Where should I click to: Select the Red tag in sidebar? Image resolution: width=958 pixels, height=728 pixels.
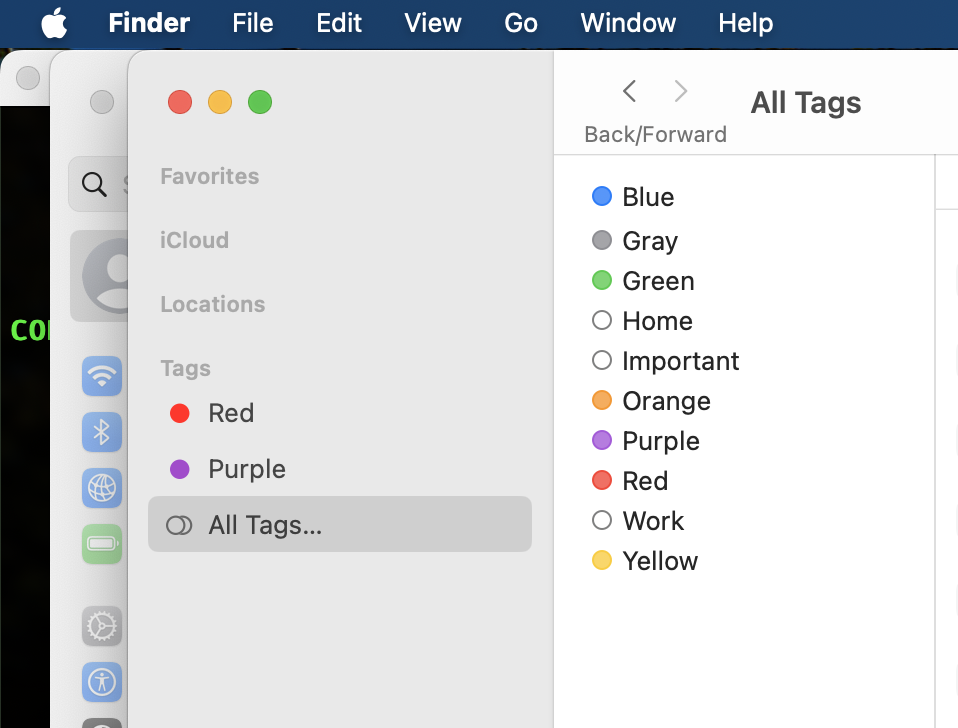click(231, 413)
